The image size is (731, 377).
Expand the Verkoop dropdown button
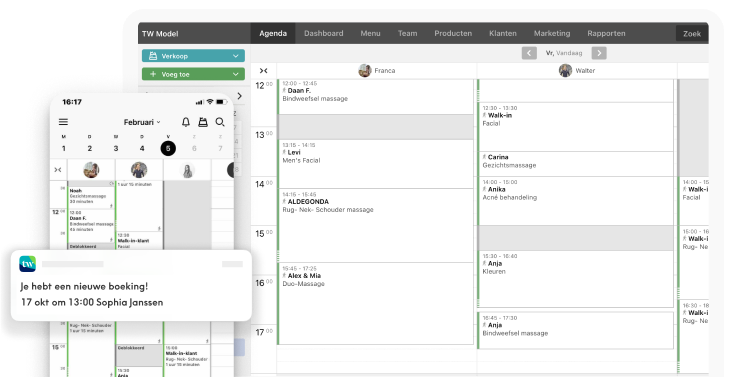click(x=193, y=56)
